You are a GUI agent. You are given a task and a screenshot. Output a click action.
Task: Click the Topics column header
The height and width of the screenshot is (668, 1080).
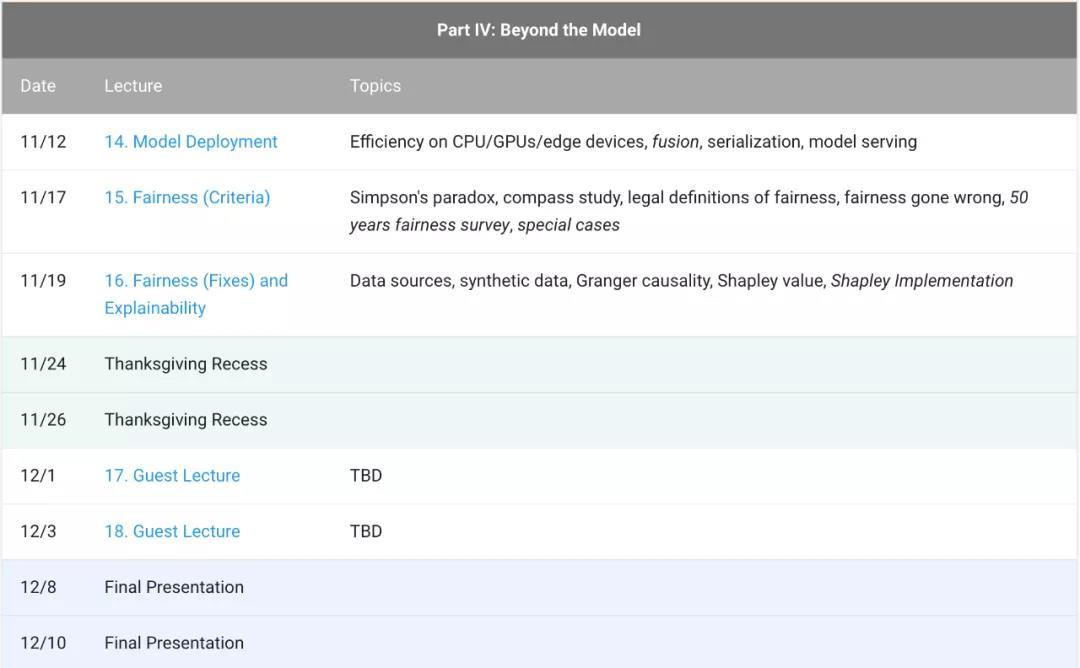pos(375,86)
